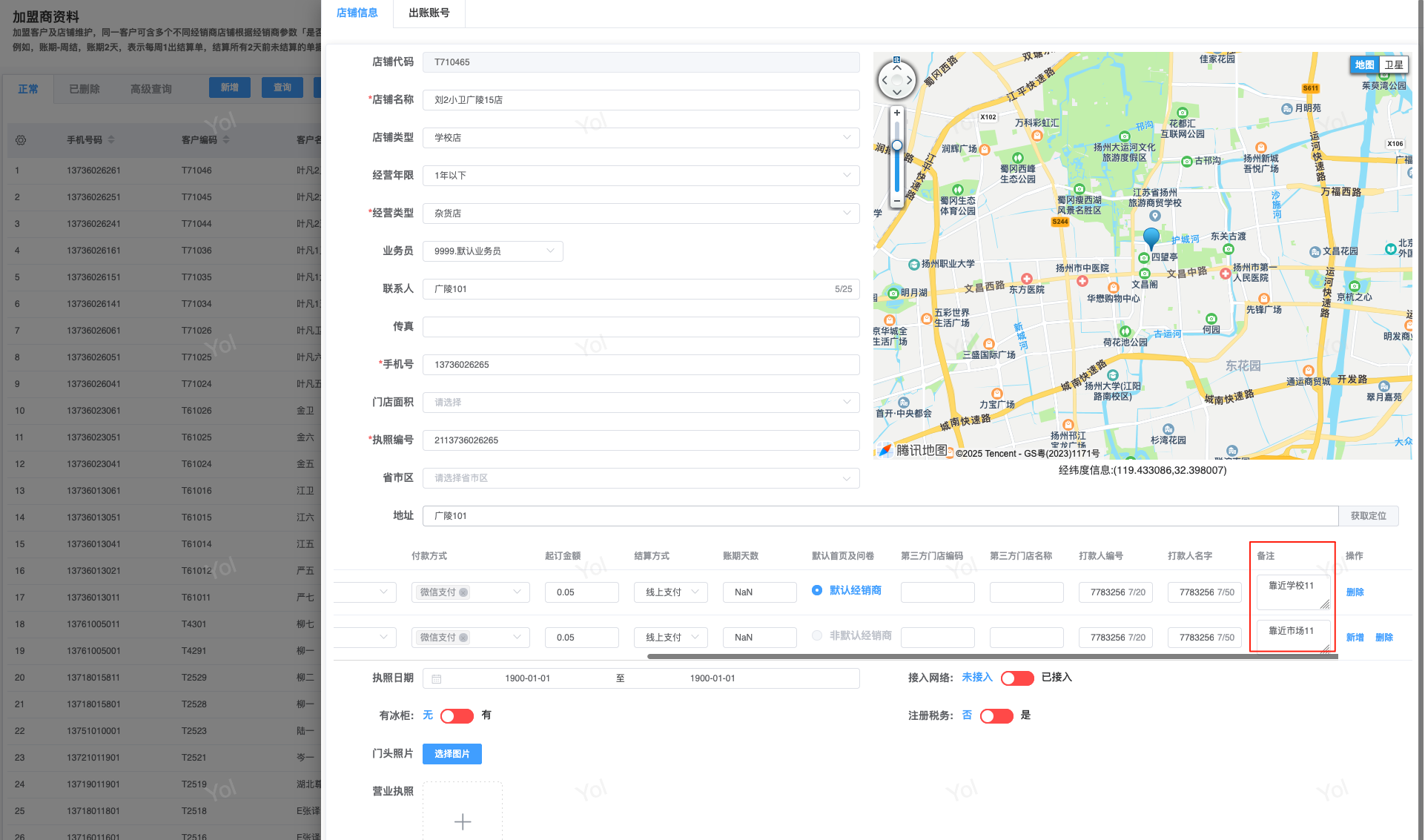Open the table settings gear icon
The width and height of the screenshot is (1425, 840).
pyautogui.click(x=21, y=139)
